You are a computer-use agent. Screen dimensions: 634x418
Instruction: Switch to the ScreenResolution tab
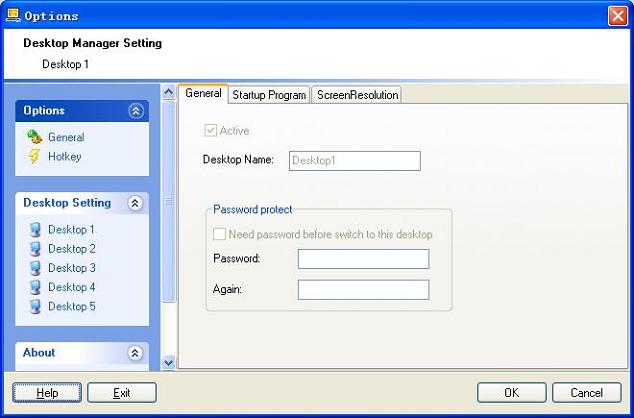(x=357, y=95)
